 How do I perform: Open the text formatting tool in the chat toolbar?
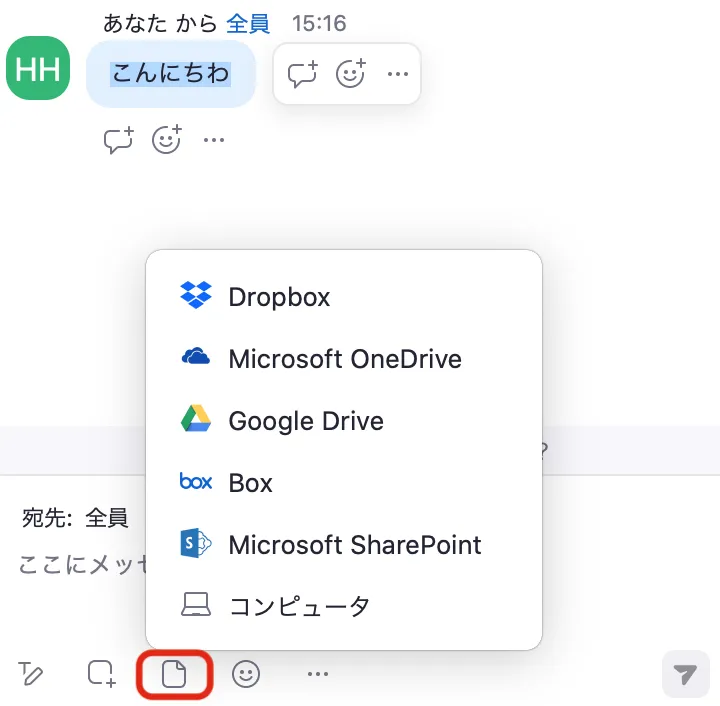point(31,674)
